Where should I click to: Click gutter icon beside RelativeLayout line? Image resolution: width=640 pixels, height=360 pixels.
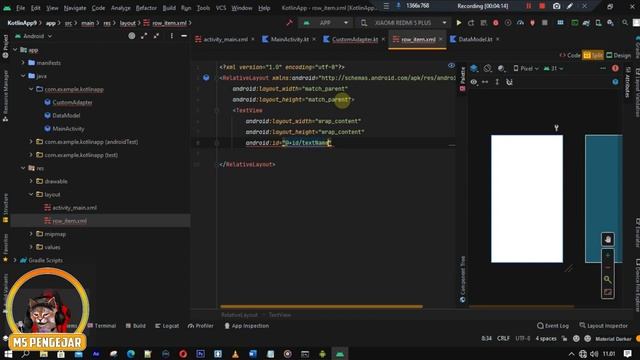click(206, 78)
